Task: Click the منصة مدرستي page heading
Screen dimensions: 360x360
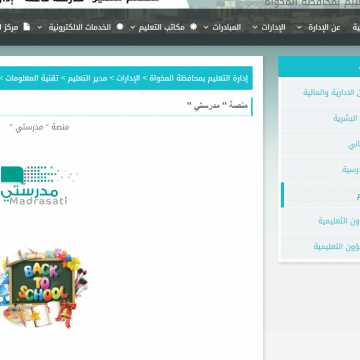Action: [x=217, y=106]
